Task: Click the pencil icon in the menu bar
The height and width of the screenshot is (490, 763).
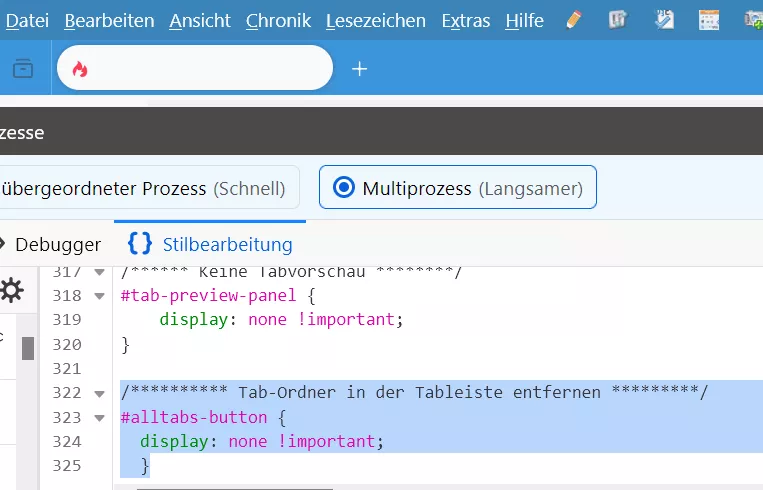Action: pyautogui.click(x=574, y=20)
